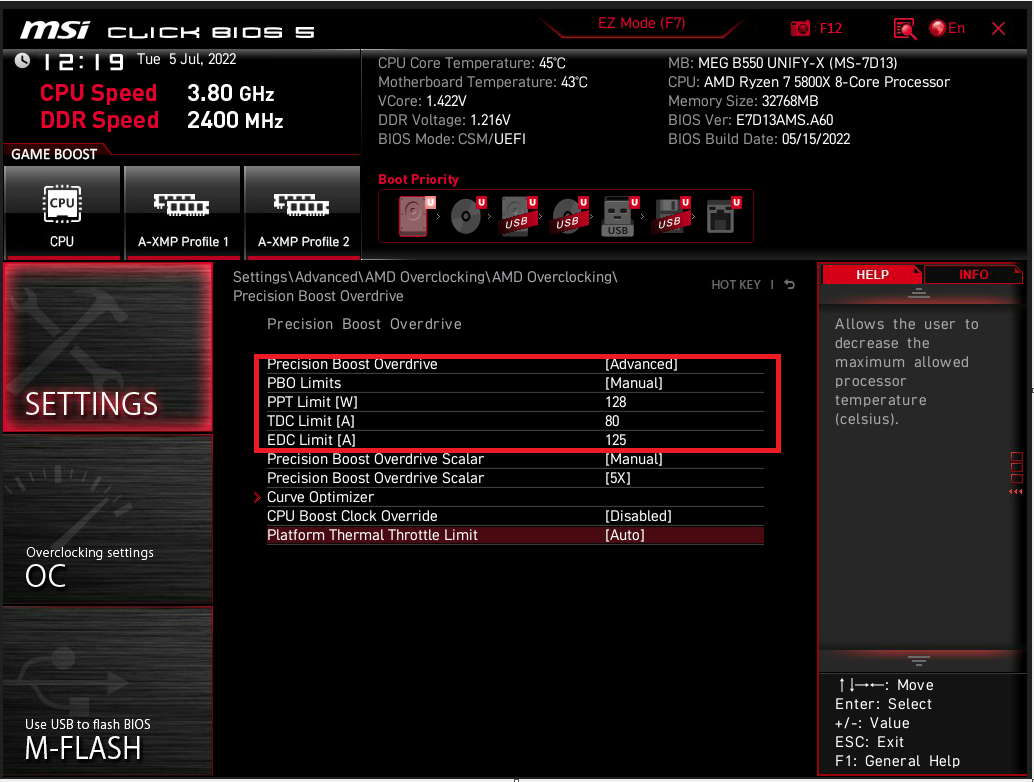Open HOT KEY list

click(x=736, y=285)
